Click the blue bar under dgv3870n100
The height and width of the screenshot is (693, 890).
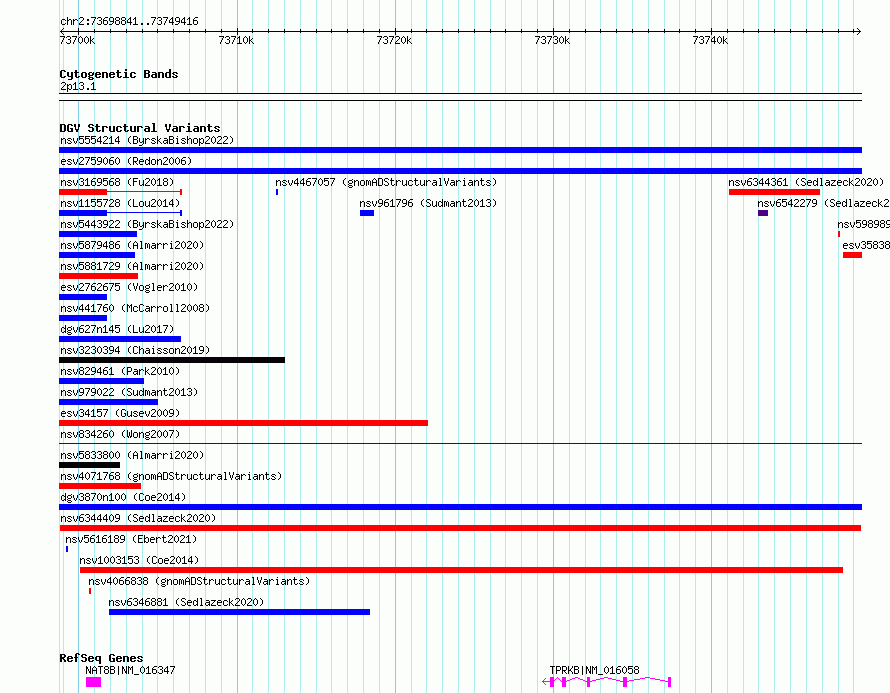[460, 507]
